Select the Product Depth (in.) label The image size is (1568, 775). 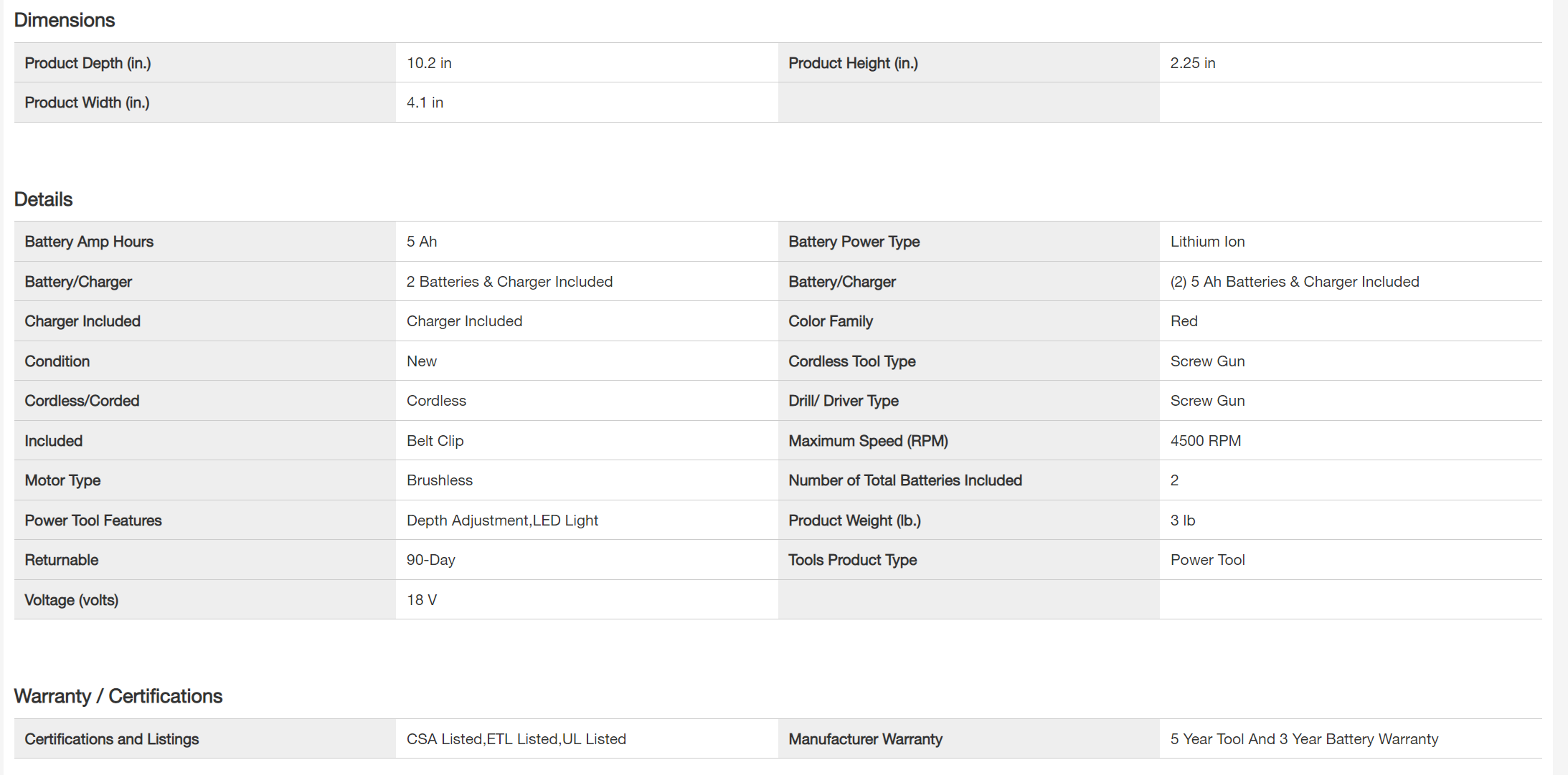tap(88, 63)
